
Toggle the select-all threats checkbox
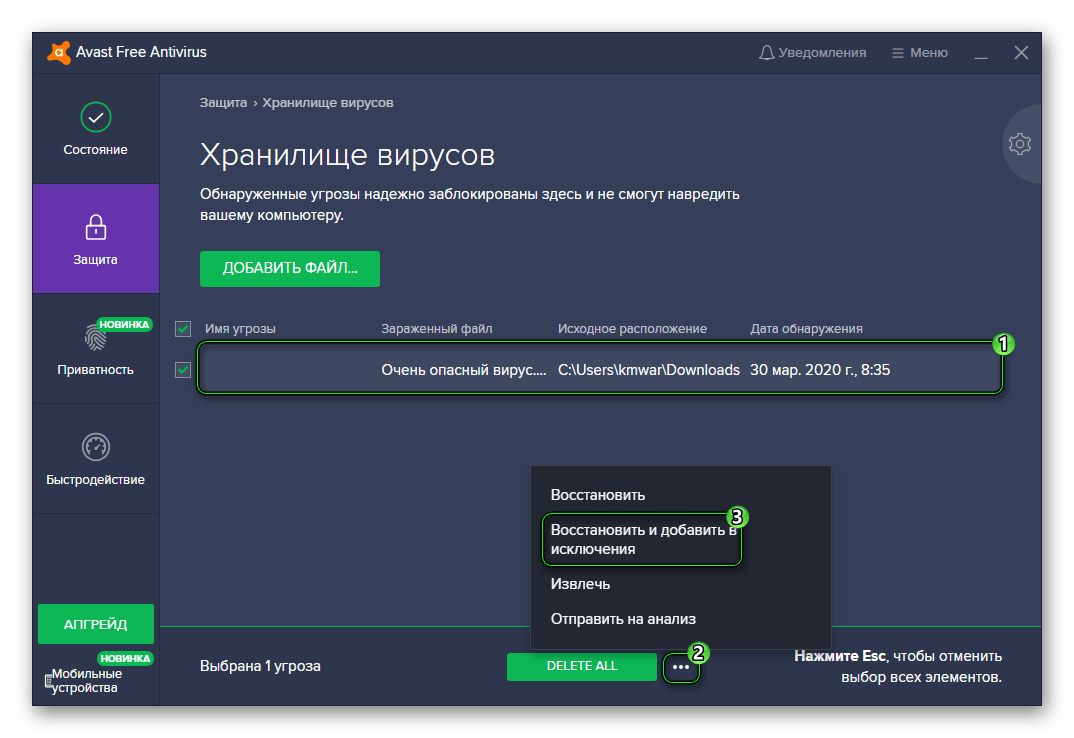(183, 328)
